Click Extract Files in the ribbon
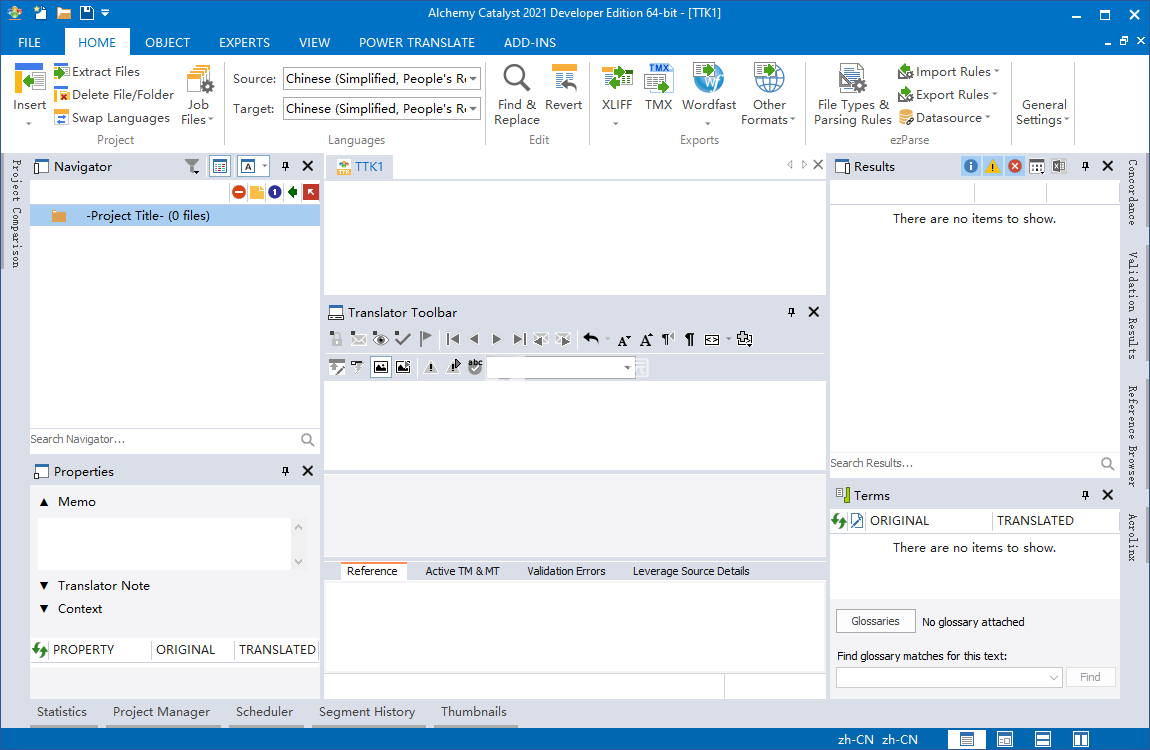This screenshot has height=750, width=1150. click(x=97, y=71)
